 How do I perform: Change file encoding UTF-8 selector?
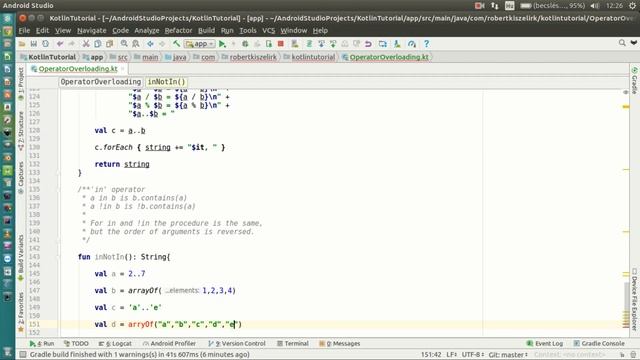(473, 355)
